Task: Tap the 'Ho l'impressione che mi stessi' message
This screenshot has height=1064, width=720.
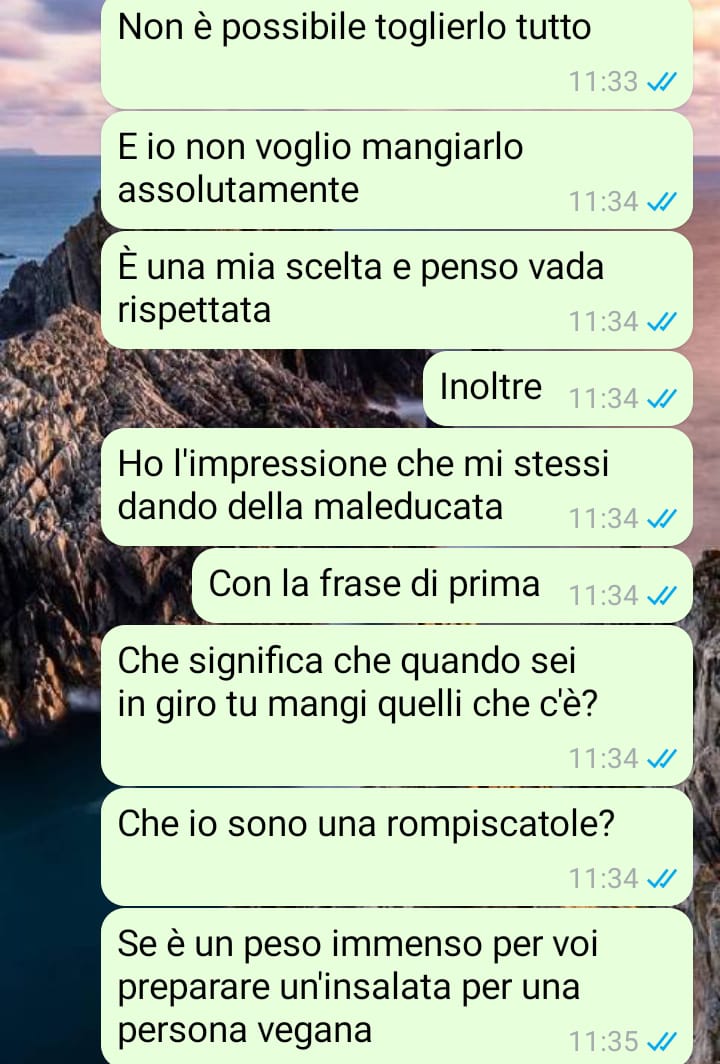Action: point(397,487)
